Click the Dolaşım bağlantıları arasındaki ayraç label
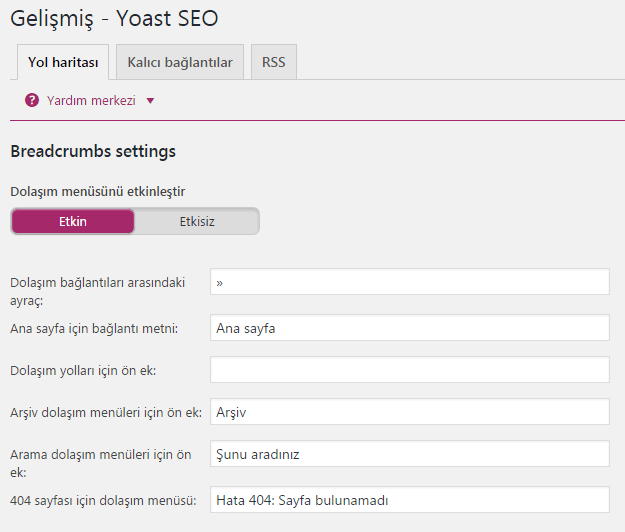This screenshot has height=532, width=625. click(98, 291)
